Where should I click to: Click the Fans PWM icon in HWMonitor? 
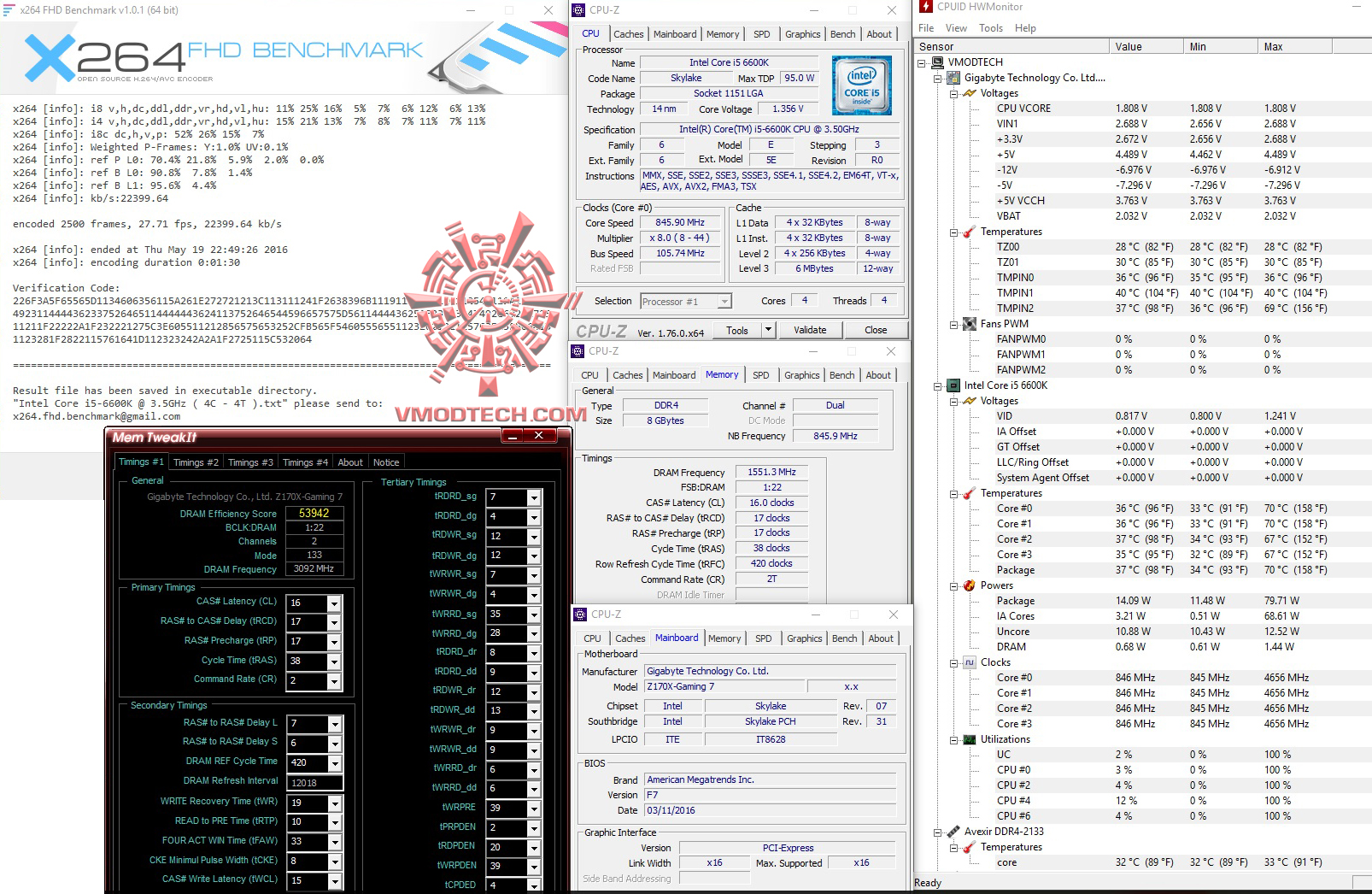pos(970,324)
